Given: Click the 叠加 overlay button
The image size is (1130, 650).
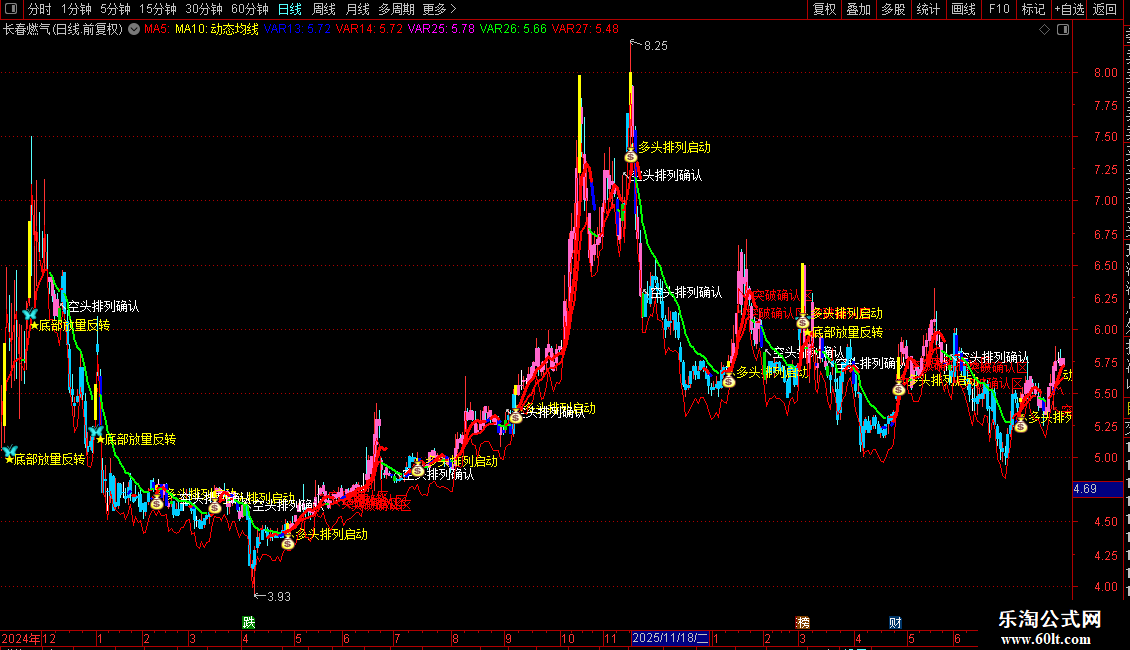Looking at the screenshot, I should (858, 9).
